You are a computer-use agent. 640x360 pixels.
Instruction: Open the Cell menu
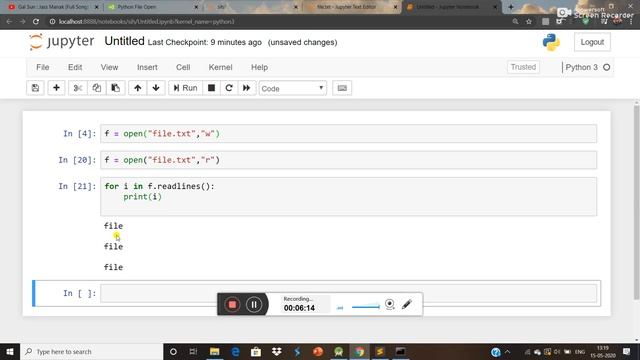[183, 67]
